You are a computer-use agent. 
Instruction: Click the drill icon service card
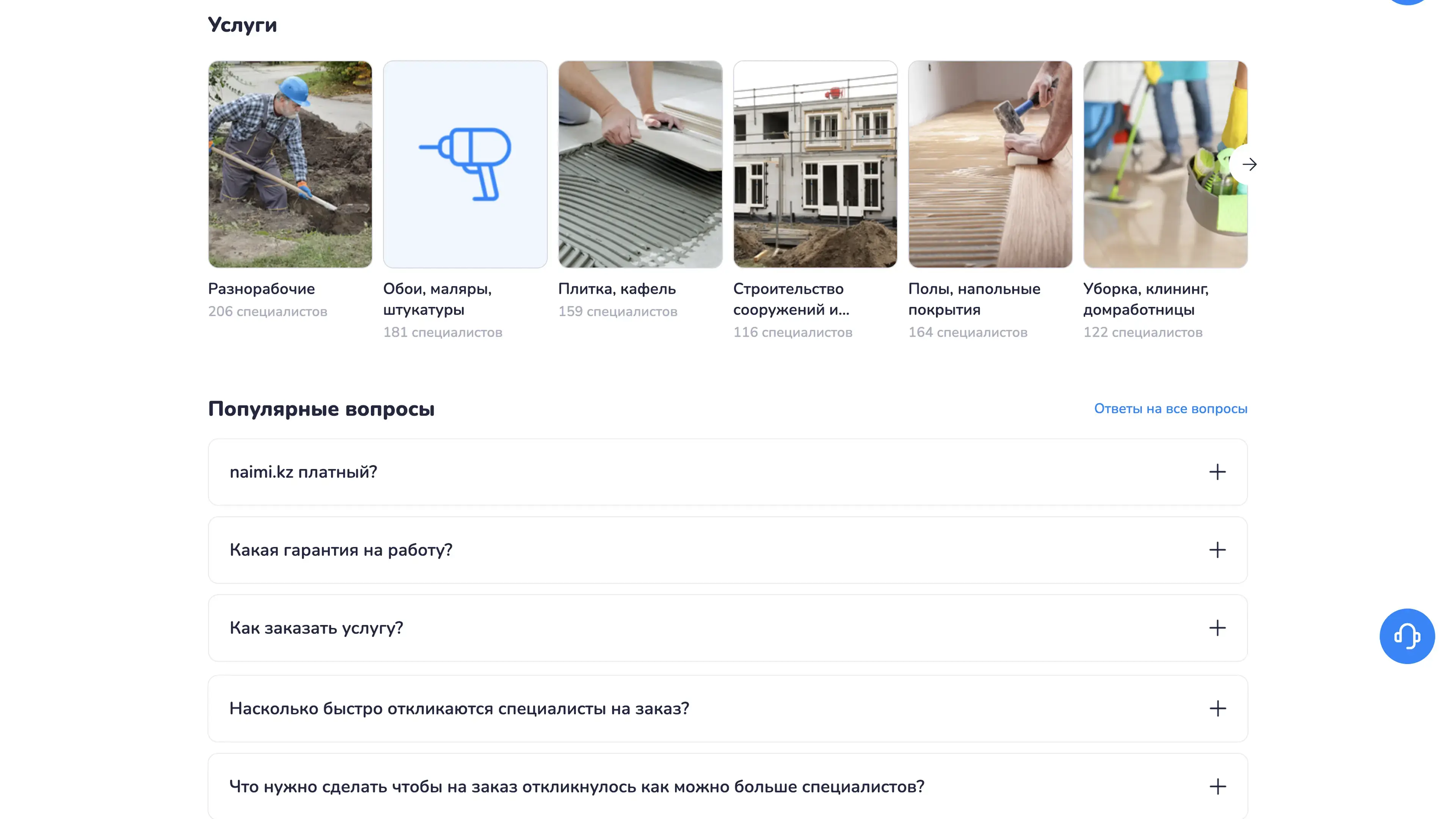click(x=464, y=164)
